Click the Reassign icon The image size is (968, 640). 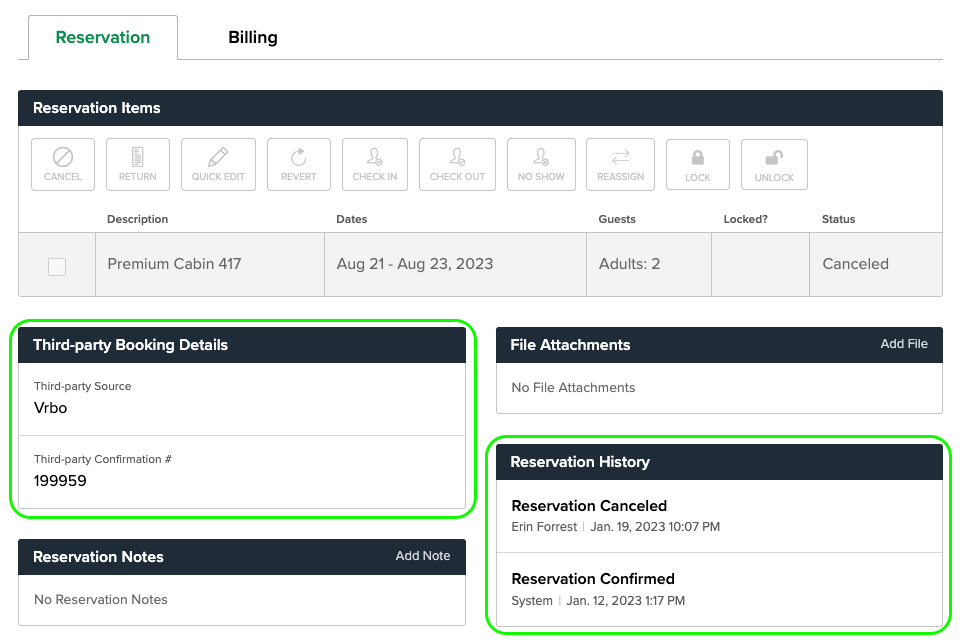click(620, 163)
